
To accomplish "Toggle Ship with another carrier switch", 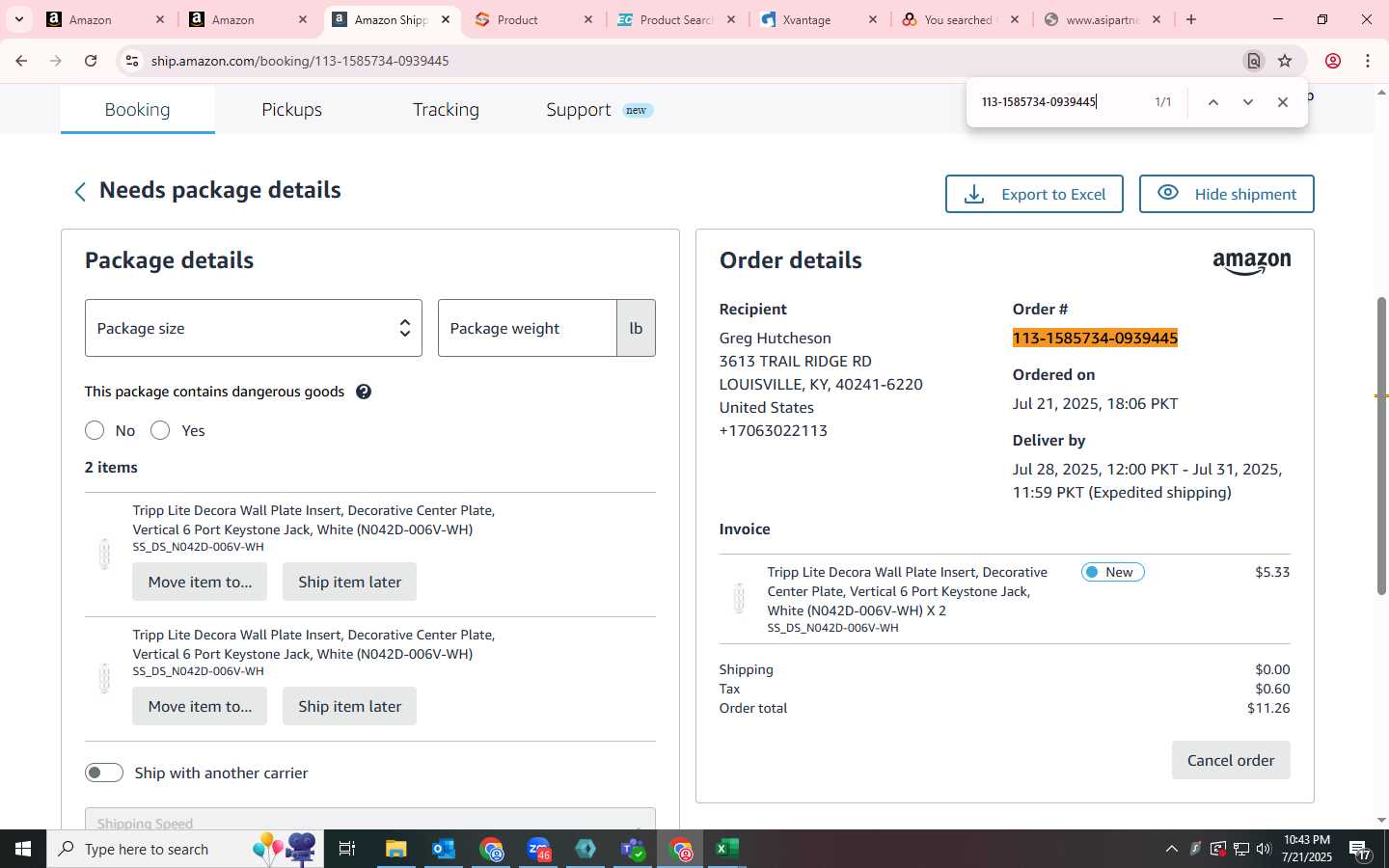I will coord(104,773).
